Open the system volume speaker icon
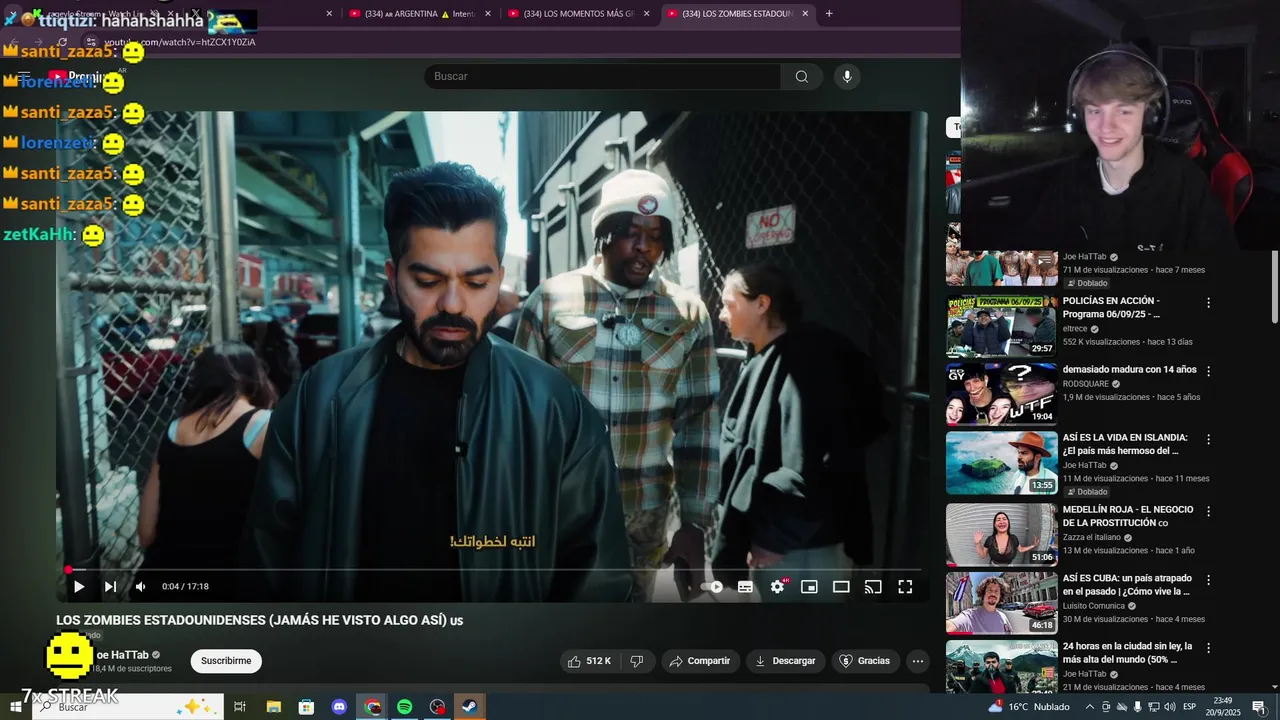The height and width of the screenshot is (720, 1280). coord(1170,707)
